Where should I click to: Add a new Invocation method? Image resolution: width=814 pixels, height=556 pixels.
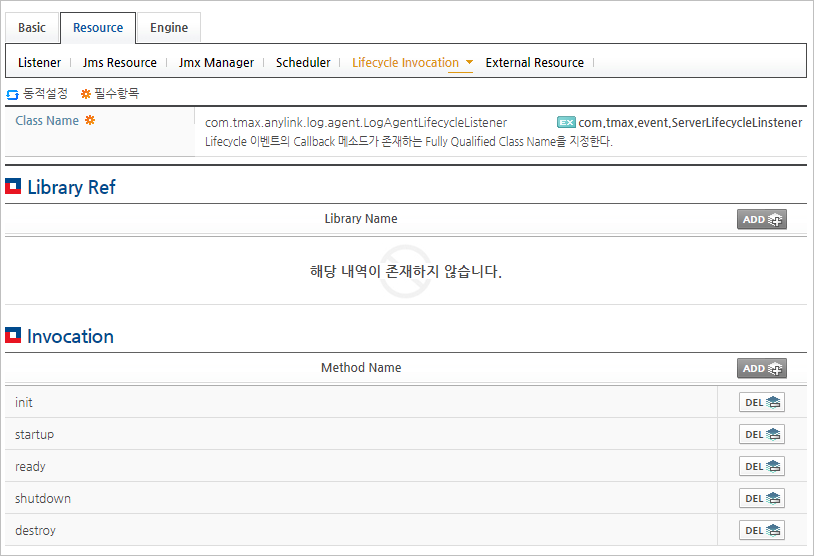point(761,368)
